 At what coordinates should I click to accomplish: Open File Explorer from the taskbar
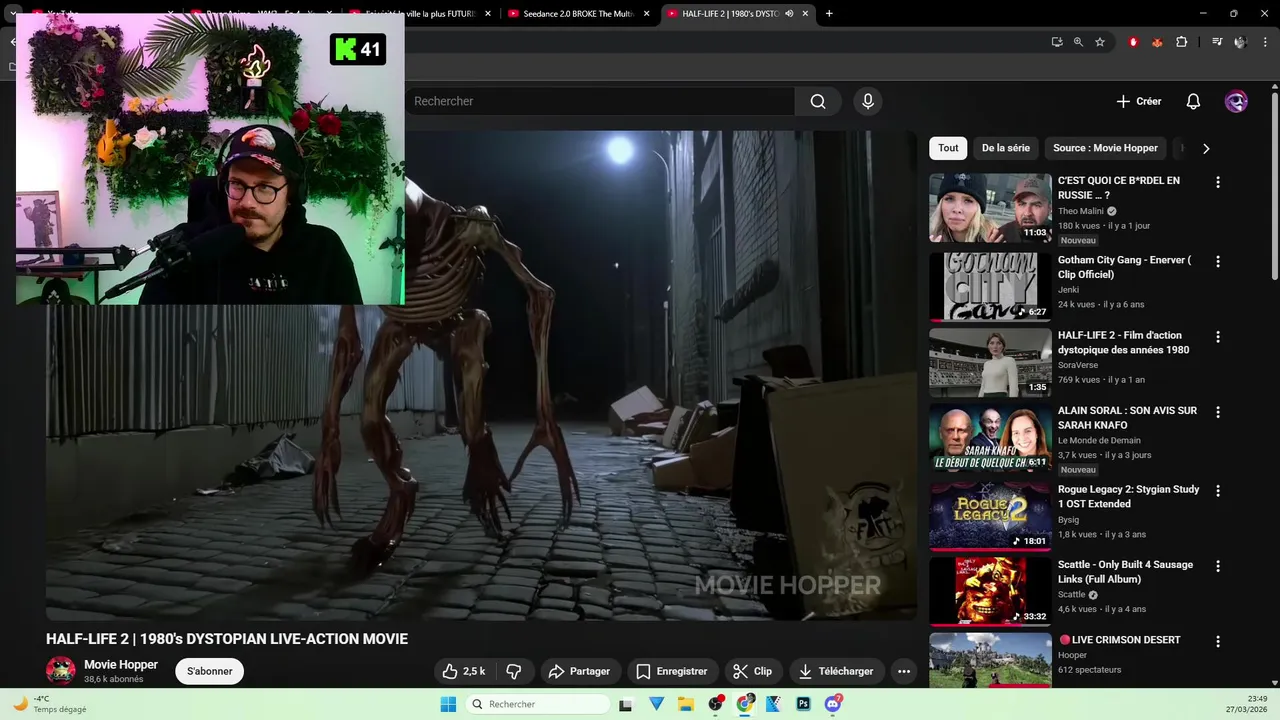tap(686, 704)
